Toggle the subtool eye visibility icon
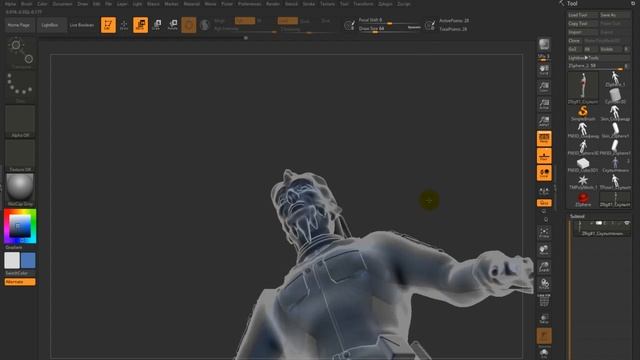The height and width of the screenshot is (360, 640). [627, 223]
